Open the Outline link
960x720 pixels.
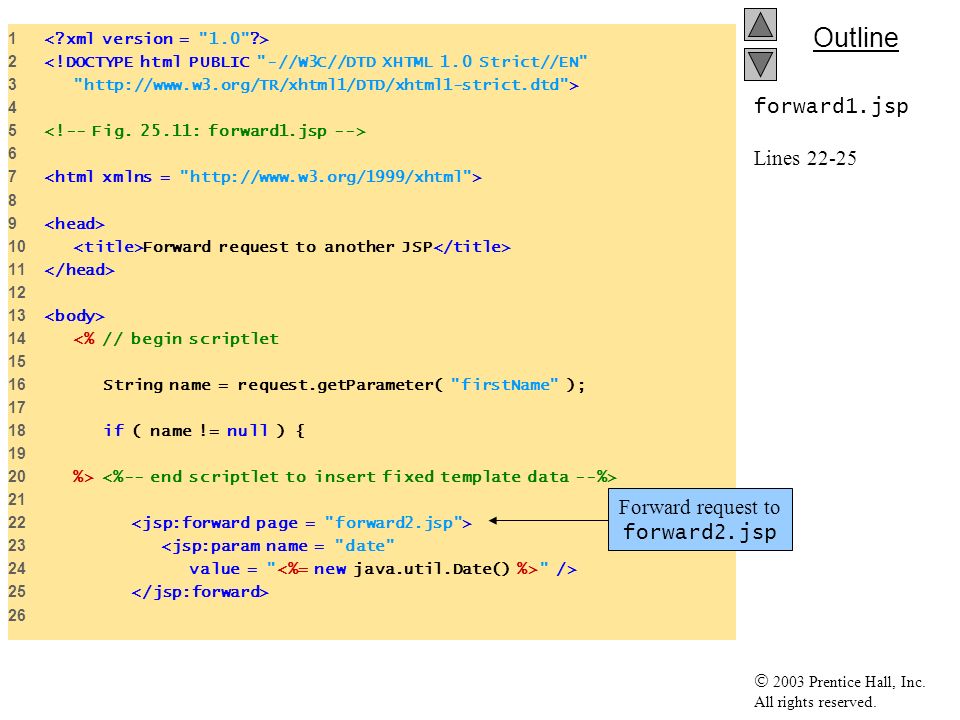[x=855, y=38]
